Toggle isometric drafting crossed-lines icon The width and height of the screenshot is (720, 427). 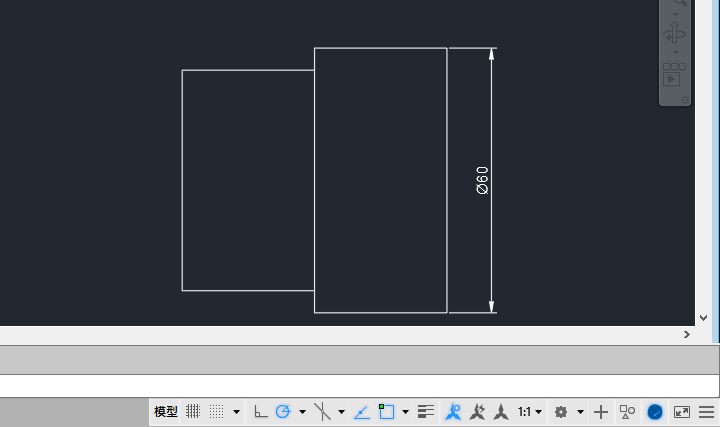tap(322, 412)
